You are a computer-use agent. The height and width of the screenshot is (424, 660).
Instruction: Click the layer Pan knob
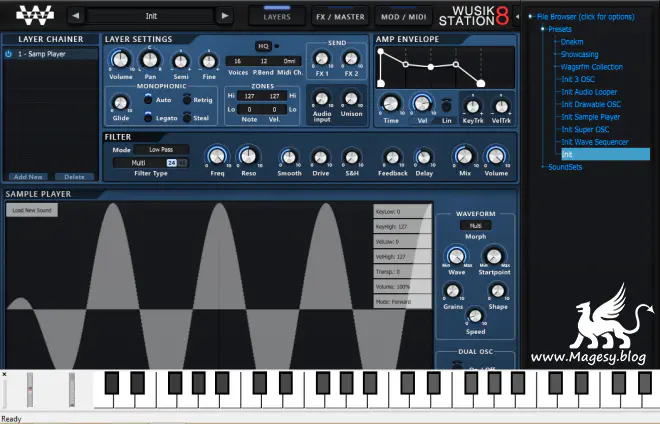150,60
